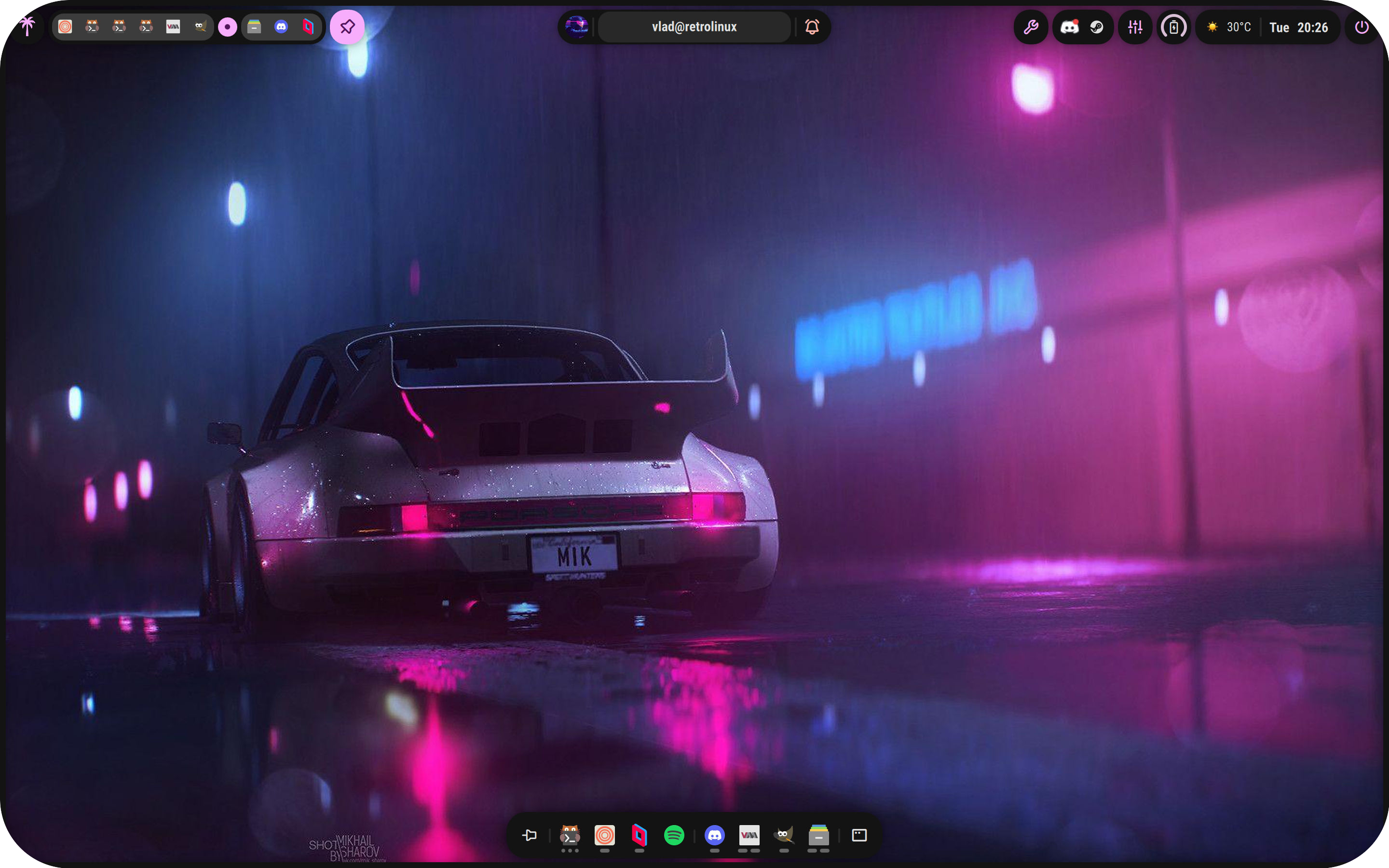Toggle the dock pin icon
Screen dimensions: 1389x868
(x=530, y=835)
